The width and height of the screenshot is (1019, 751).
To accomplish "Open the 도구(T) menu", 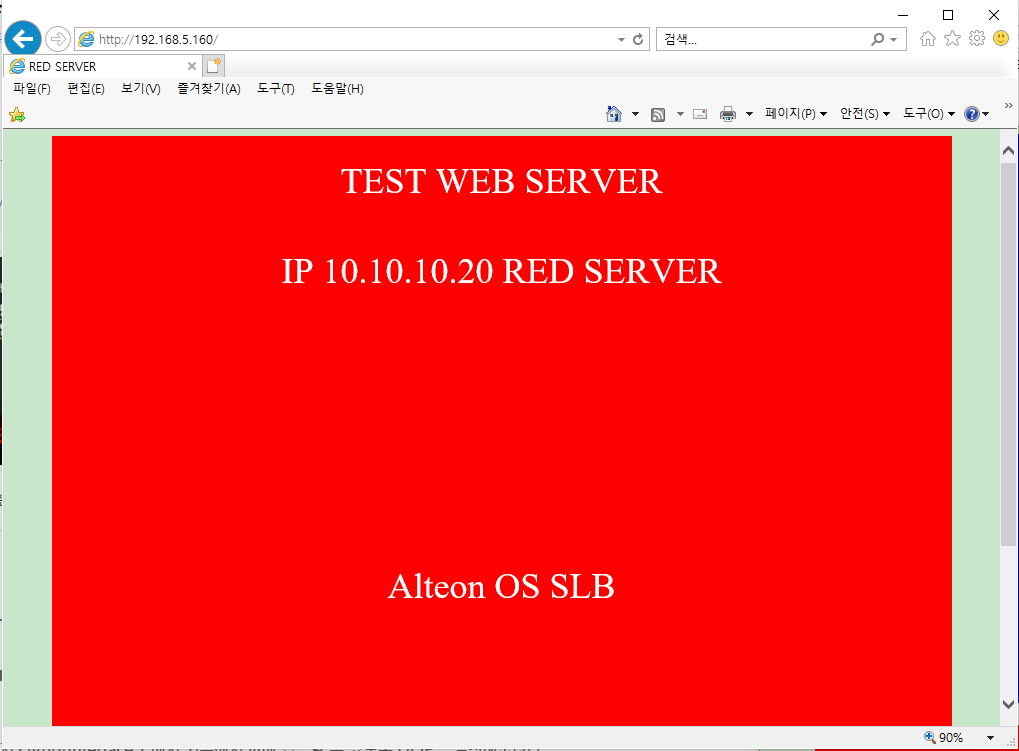I will point(276,89).
